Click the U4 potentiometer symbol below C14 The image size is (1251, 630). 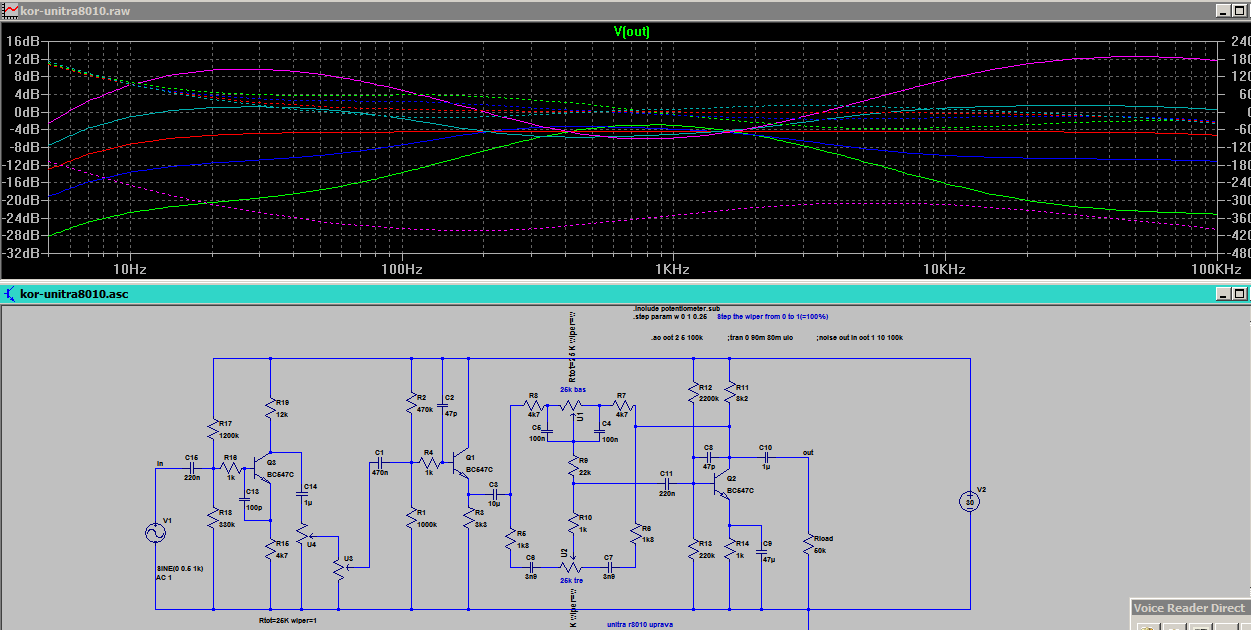[x=301, y=532]
